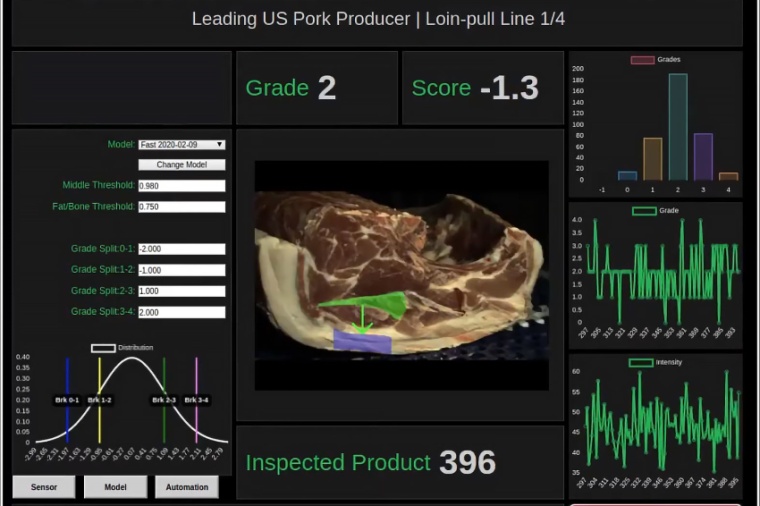Toggle the Intensity legend in bottom chart
The image size is (760, 506).
641,362
